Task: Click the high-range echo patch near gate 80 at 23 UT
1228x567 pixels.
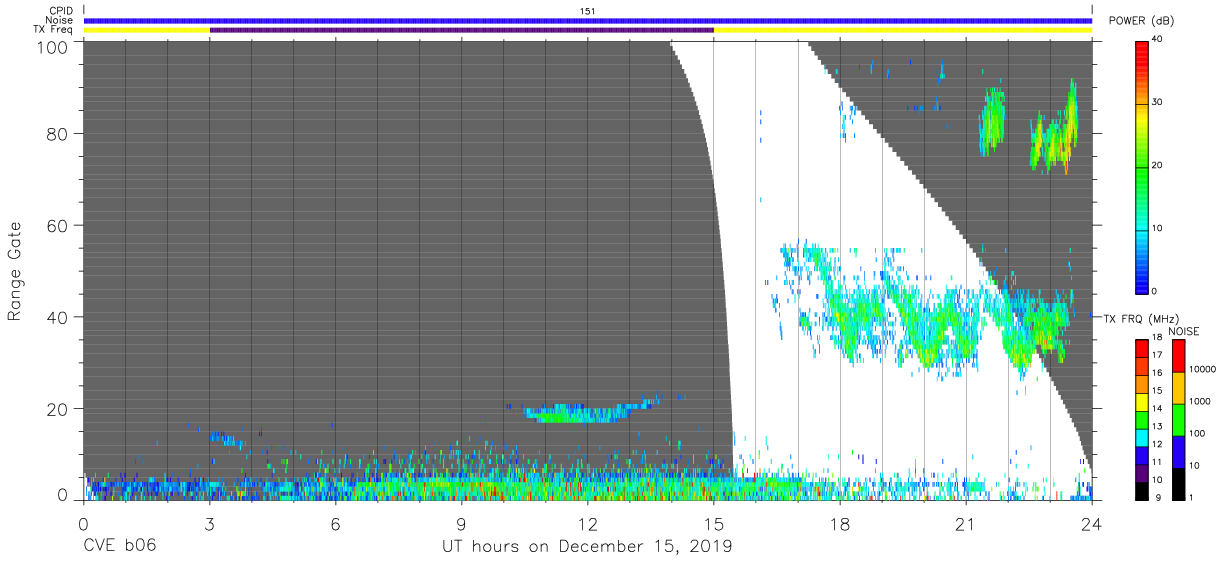Action: coord(1056,130)
